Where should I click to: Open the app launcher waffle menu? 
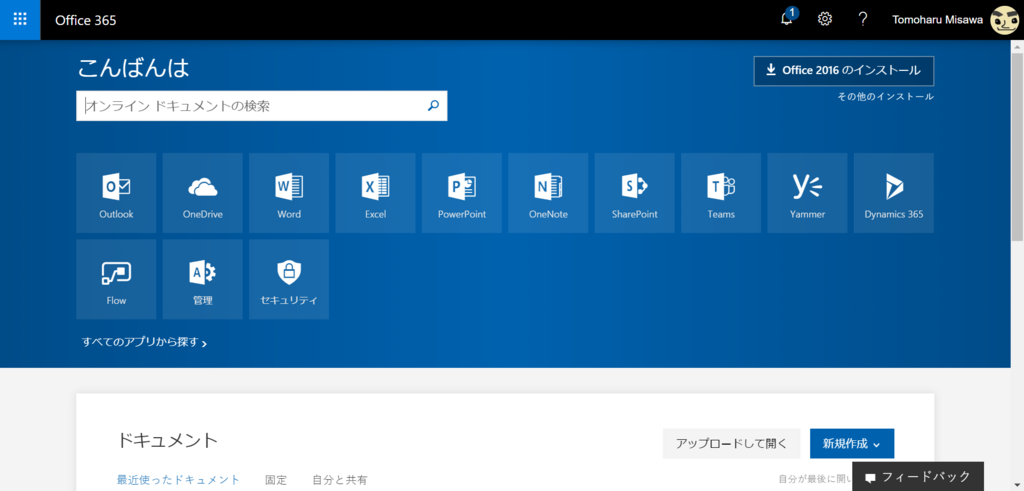click(20, 20)
